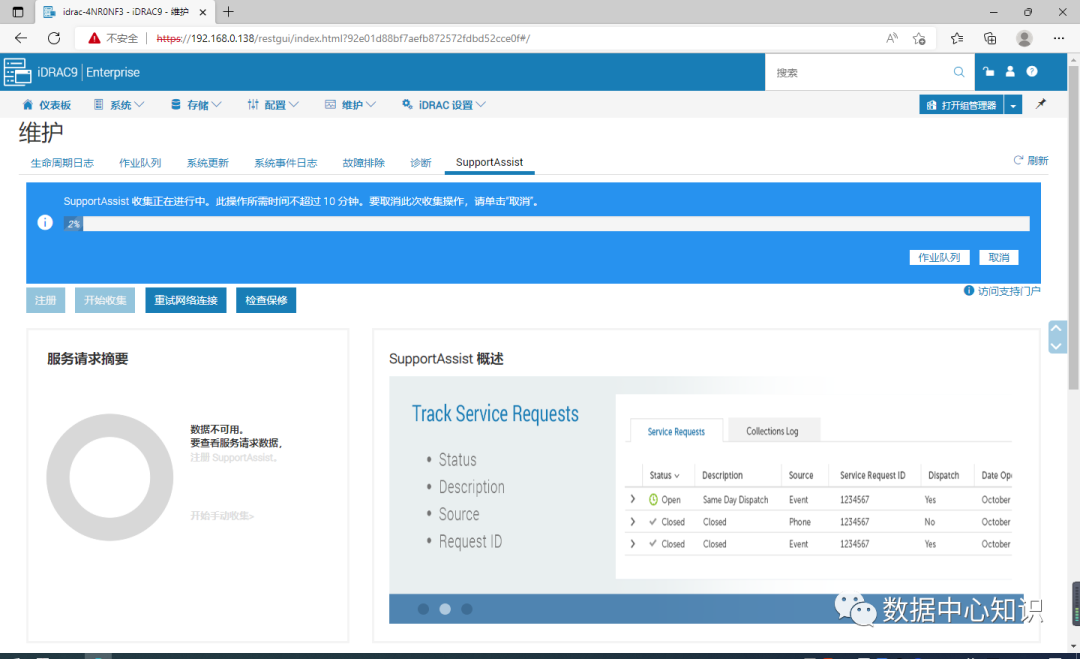Click 重试网络连接 button
Screen dimensions: 1080x659
(186, 300)
